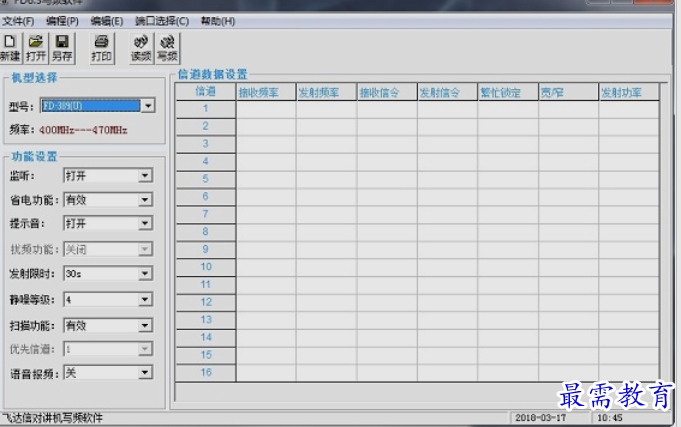Click 接收频率 cell for channel 1
Viewport: 681px width, 427px height.
point(266,109)
